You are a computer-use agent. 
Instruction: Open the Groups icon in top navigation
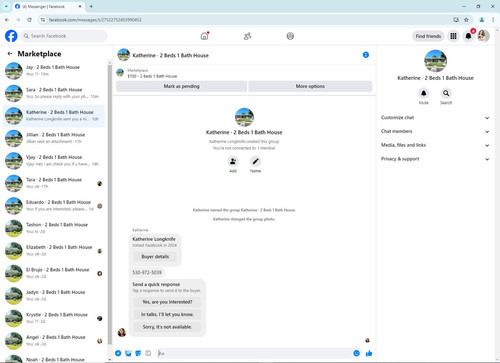pos(290,36)
